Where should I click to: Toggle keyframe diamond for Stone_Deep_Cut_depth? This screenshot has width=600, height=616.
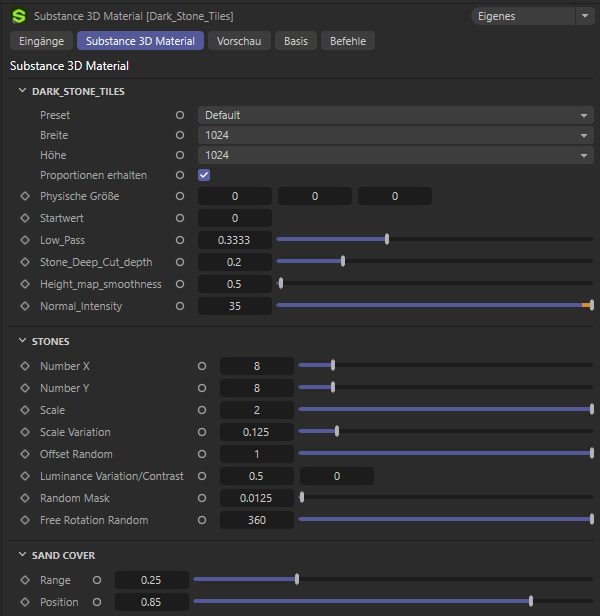[x=25, y=262]
